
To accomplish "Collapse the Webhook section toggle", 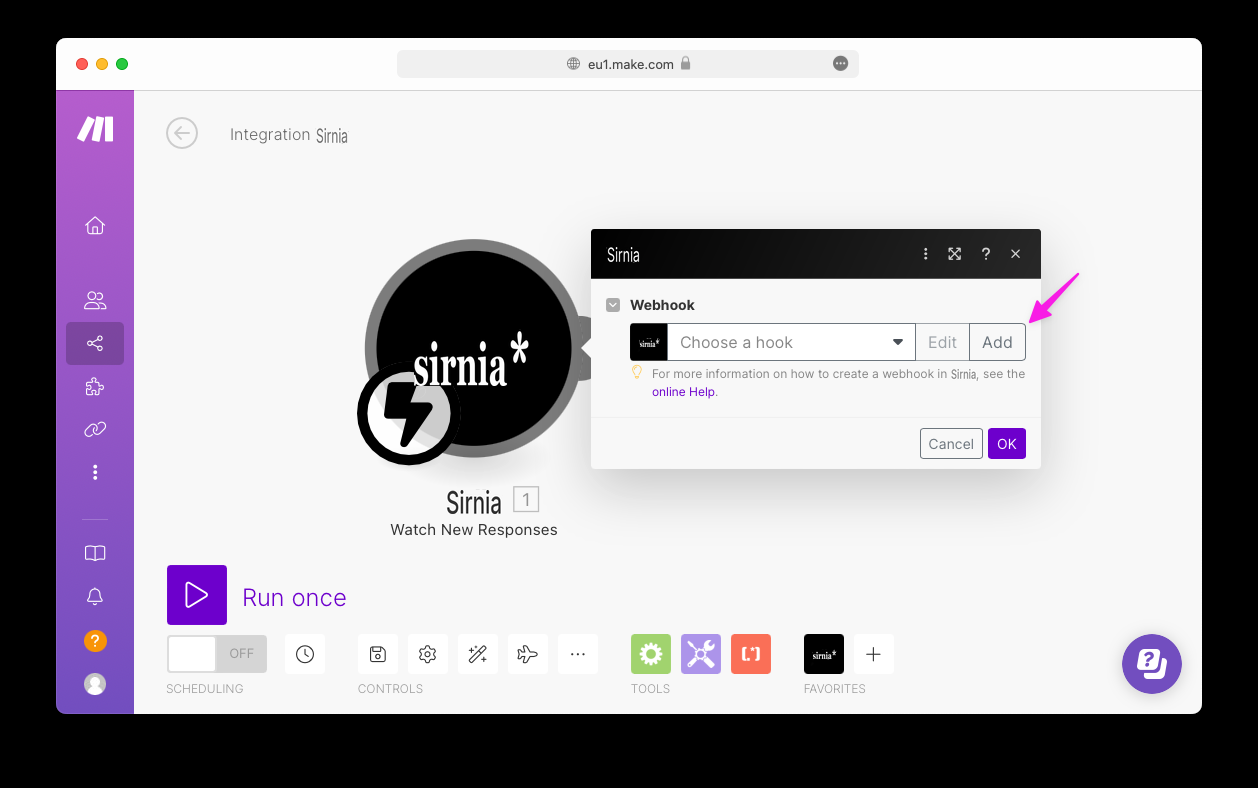I will tap(612, 305).
